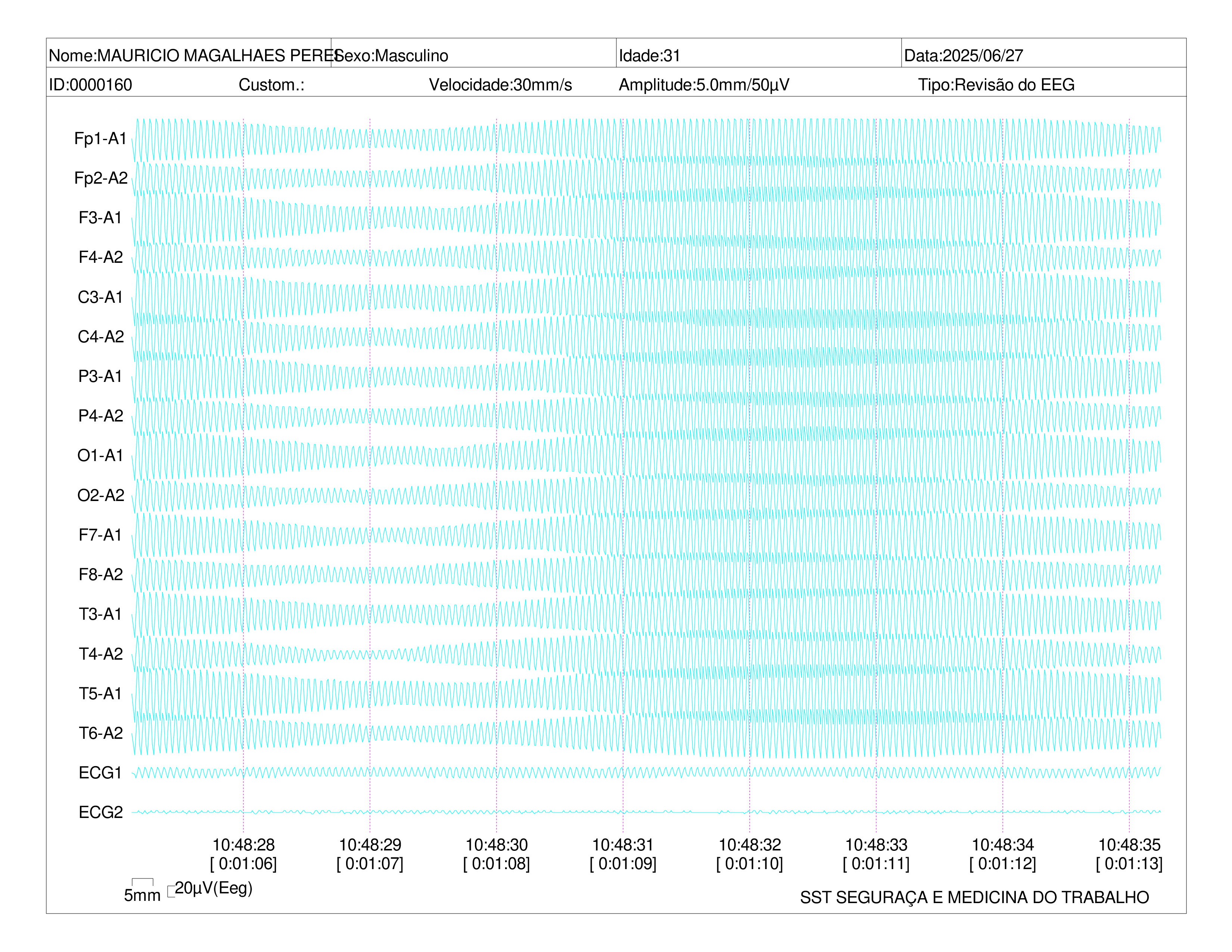This screenshot has height=952, width=1232.
Task: Select the ECG1 channel label
Action: pos(100,773)
